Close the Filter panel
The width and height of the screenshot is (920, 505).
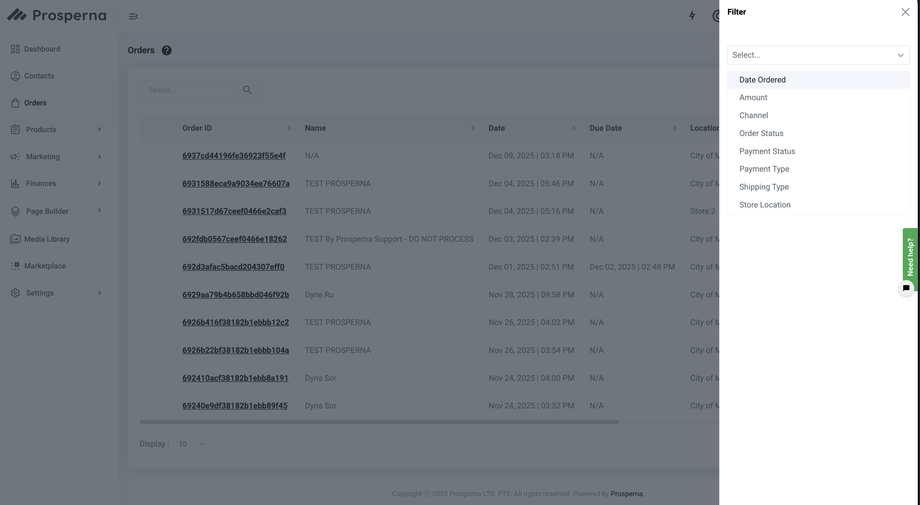905,12
